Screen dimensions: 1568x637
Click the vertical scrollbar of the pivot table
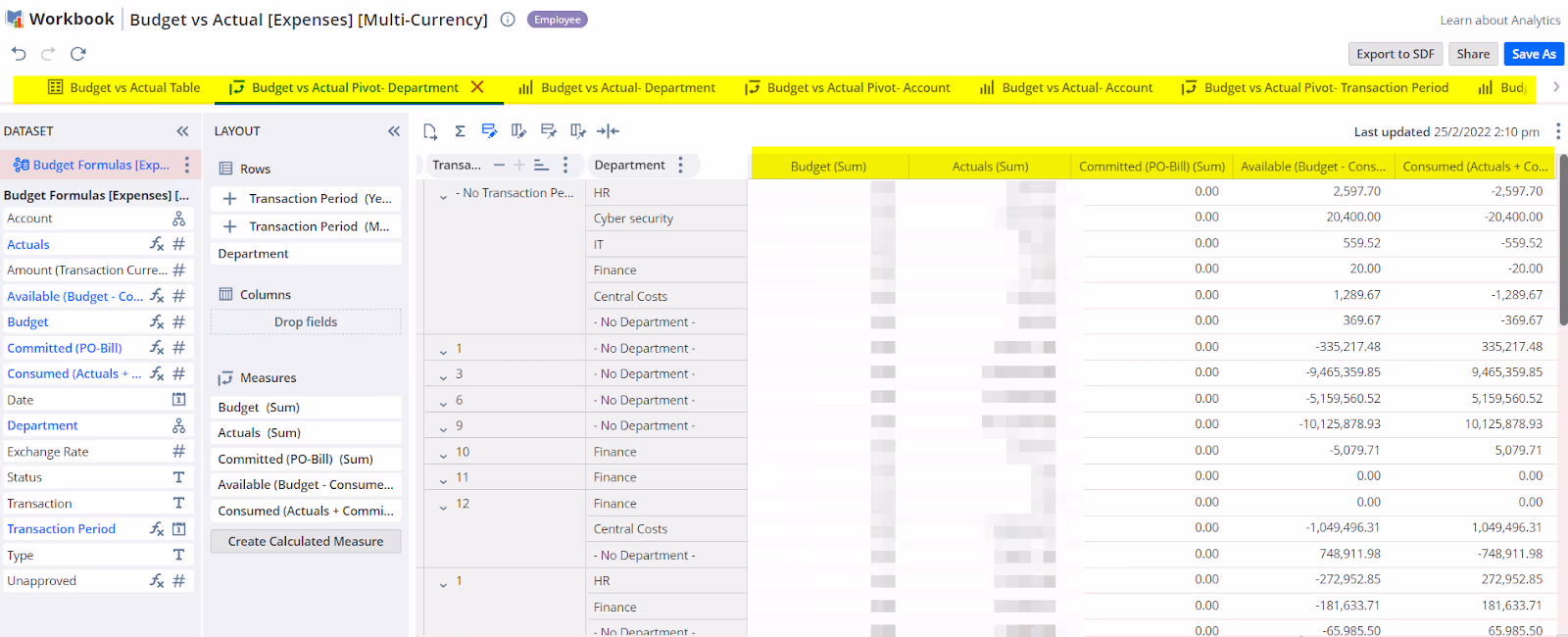click(x=1563, y=240)
